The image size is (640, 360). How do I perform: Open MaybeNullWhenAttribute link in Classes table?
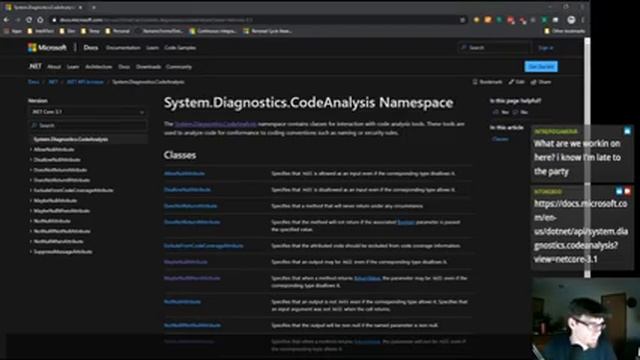coord(192,278)
